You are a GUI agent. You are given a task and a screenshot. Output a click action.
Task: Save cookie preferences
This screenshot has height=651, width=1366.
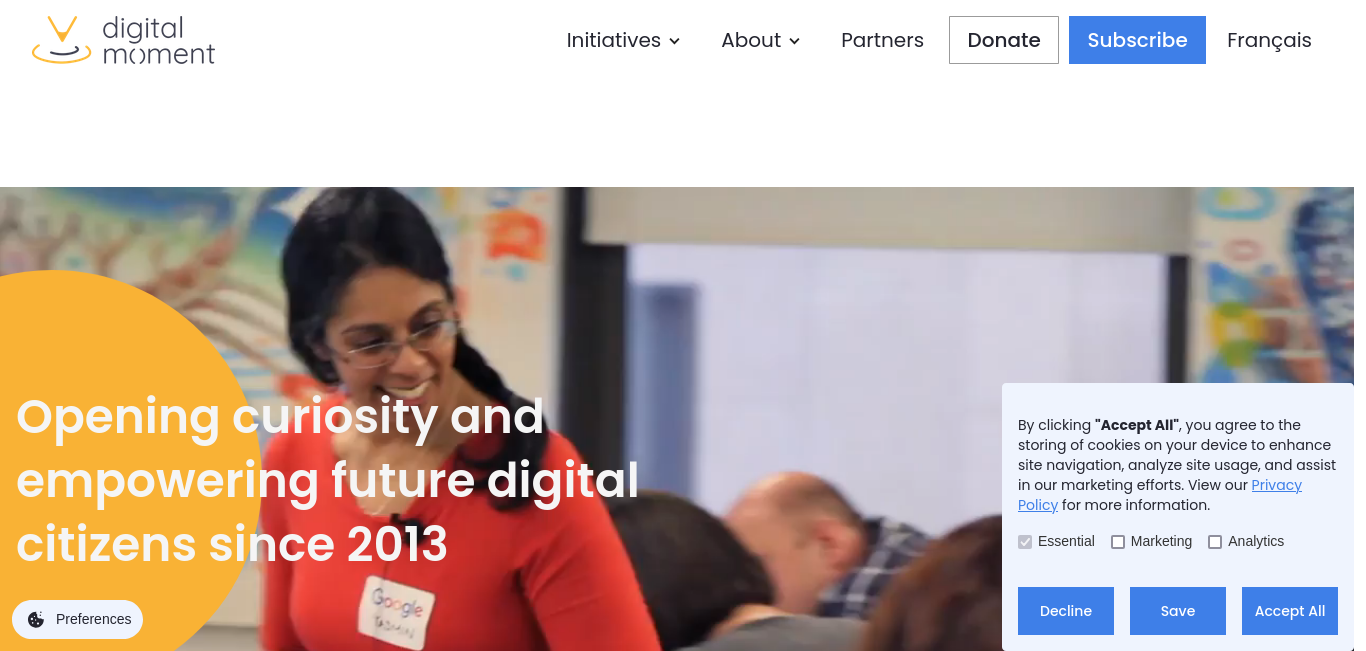point(1178,611)
